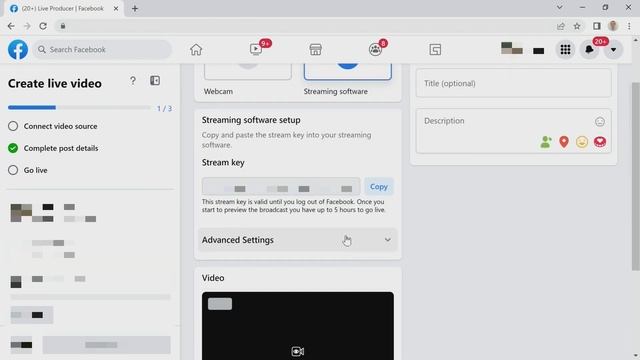The image size is (640, 360).
Task: Choose Webcam video source
Action: 248,80
